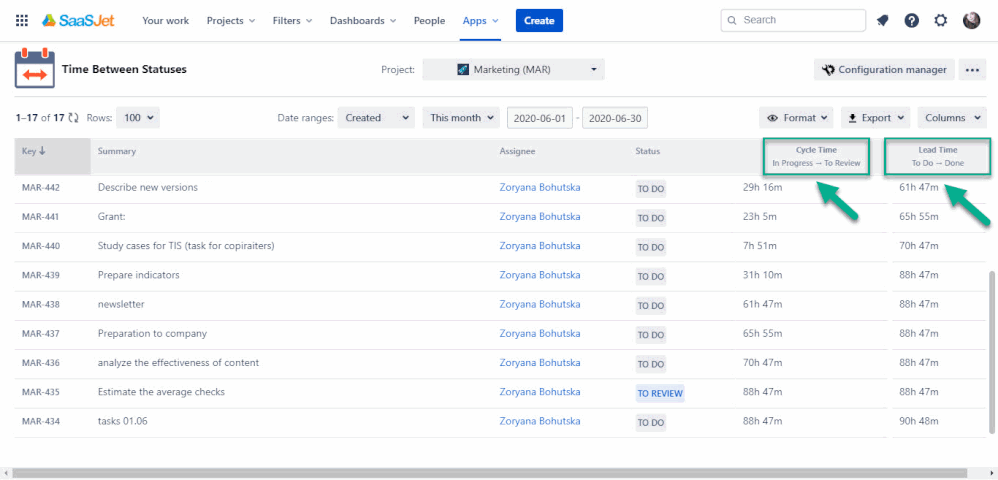Open the Created date range type dropdown

point(376,118)
